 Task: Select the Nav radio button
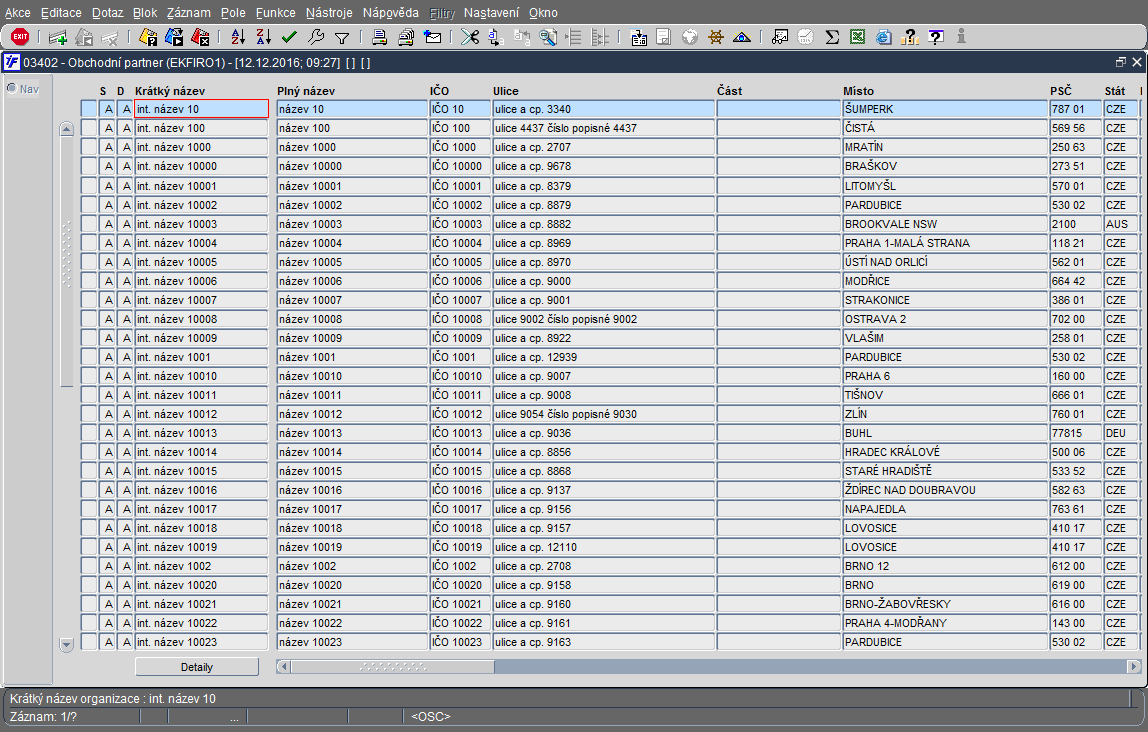click(x=12, y=89)
